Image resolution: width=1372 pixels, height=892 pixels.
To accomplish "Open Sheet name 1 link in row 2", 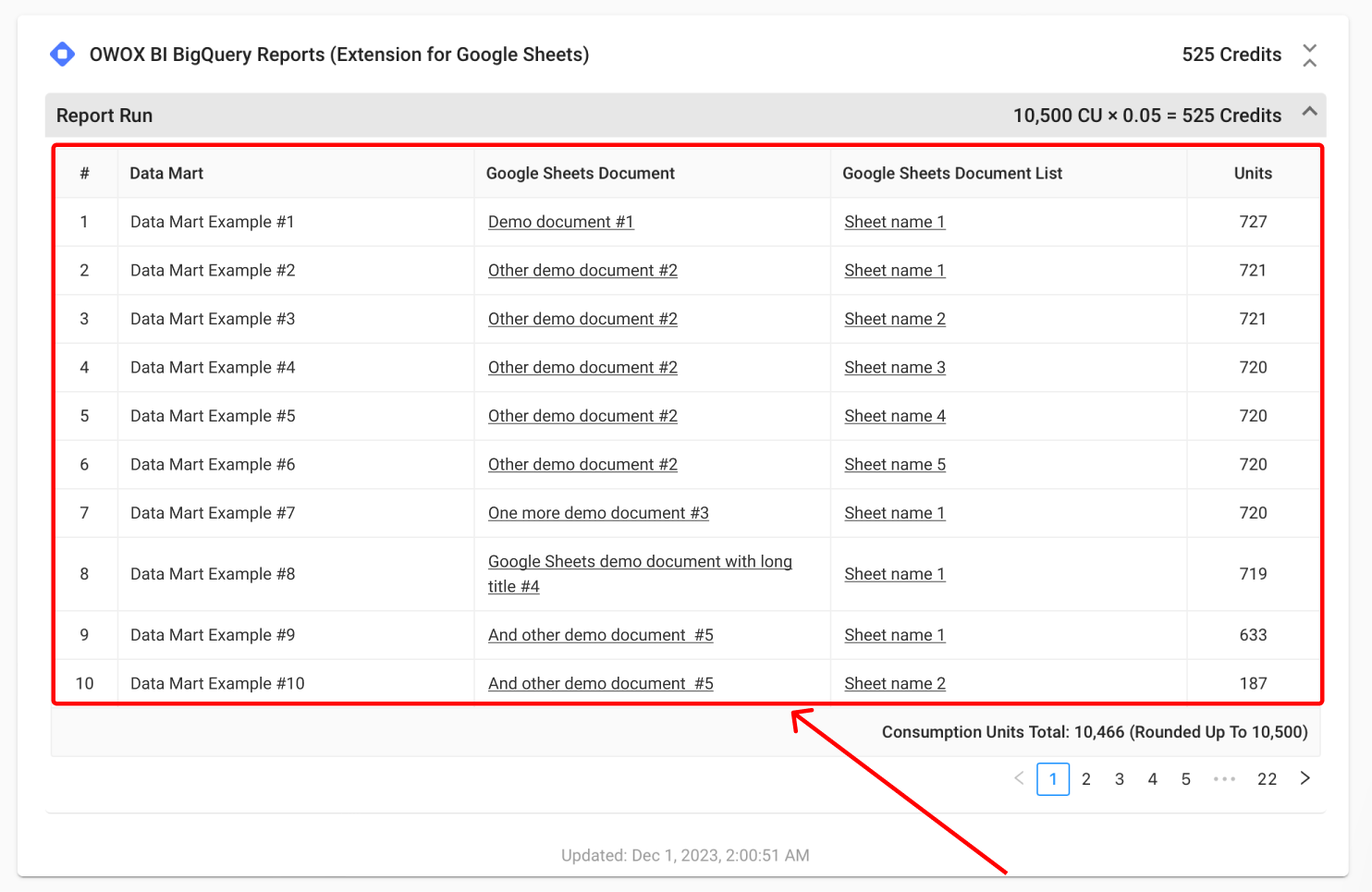I will coord(895,271).
